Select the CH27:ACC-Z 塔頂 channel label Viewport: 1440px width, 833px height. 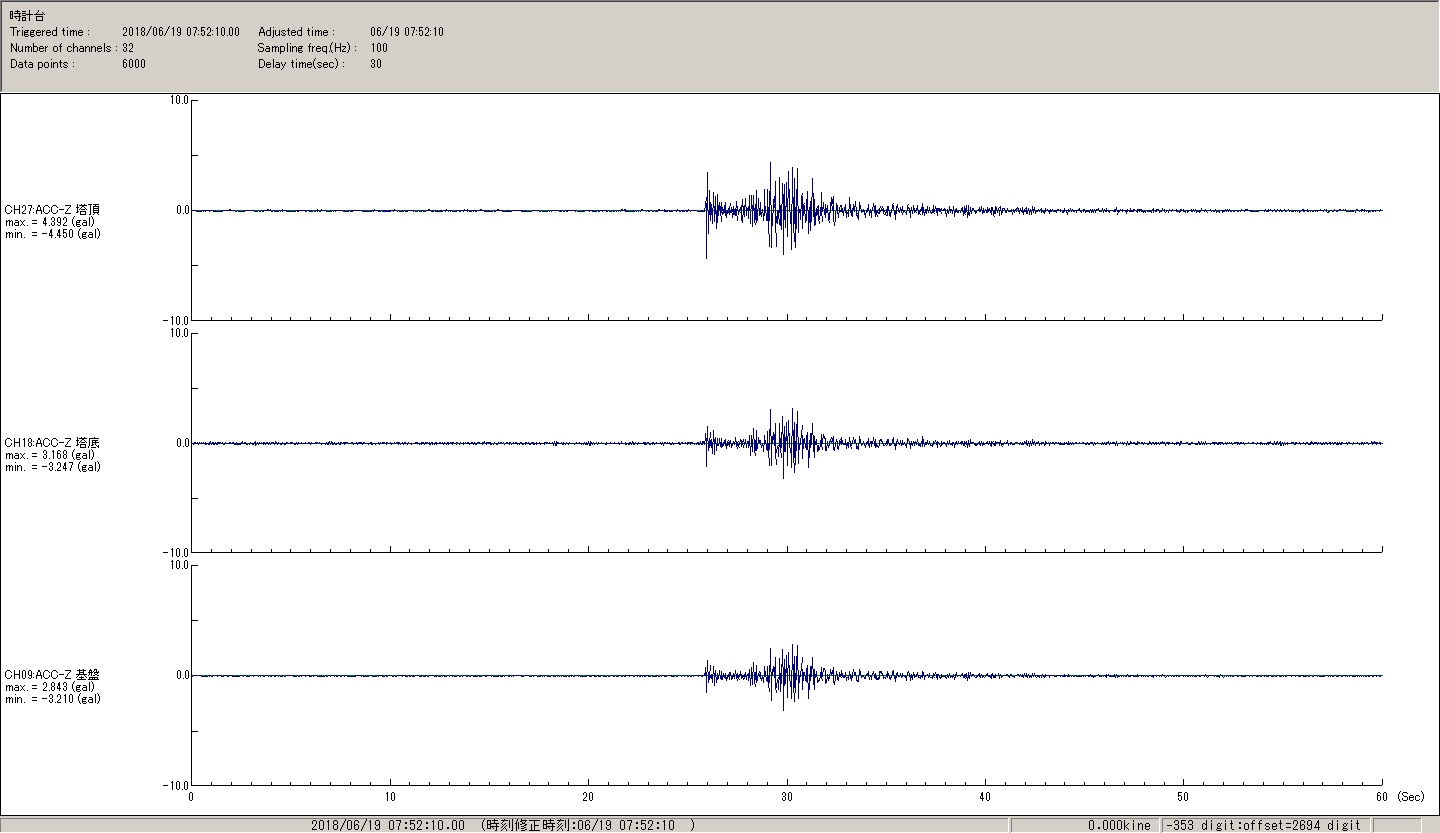click(52, 210)
